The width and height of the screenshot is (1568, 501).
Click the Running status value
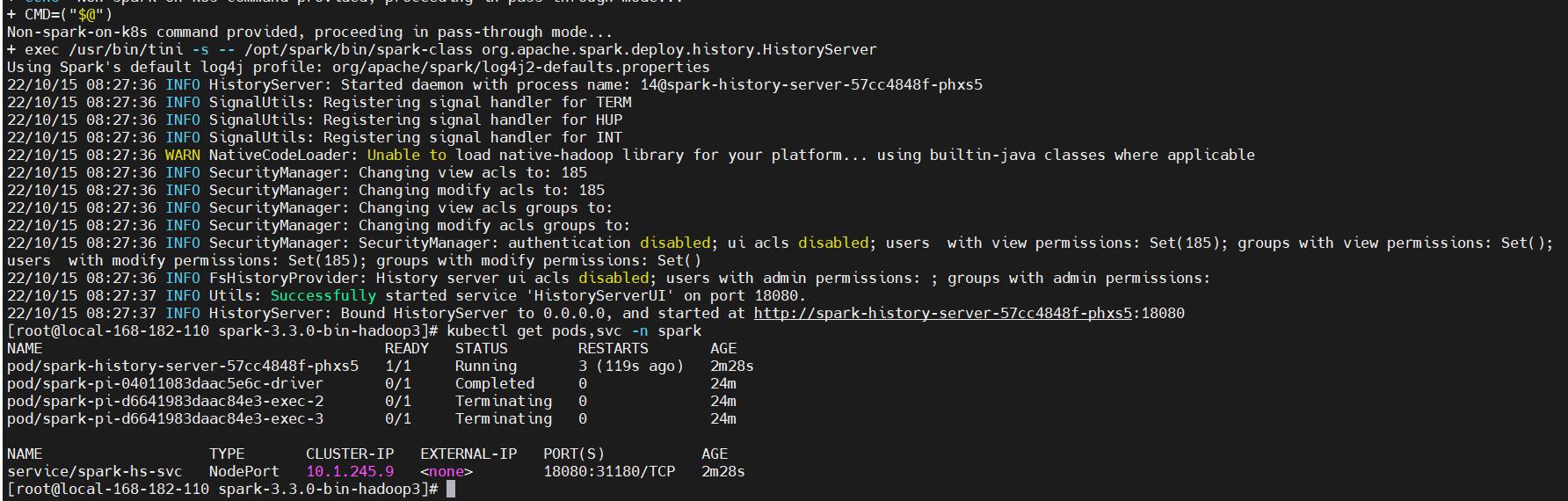click(486, 366)
